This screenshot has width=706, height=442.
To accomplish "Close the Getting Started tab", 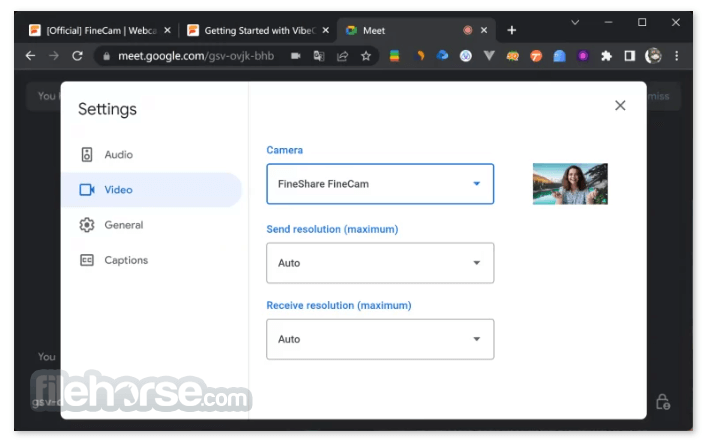I will (x=326, y=30).
